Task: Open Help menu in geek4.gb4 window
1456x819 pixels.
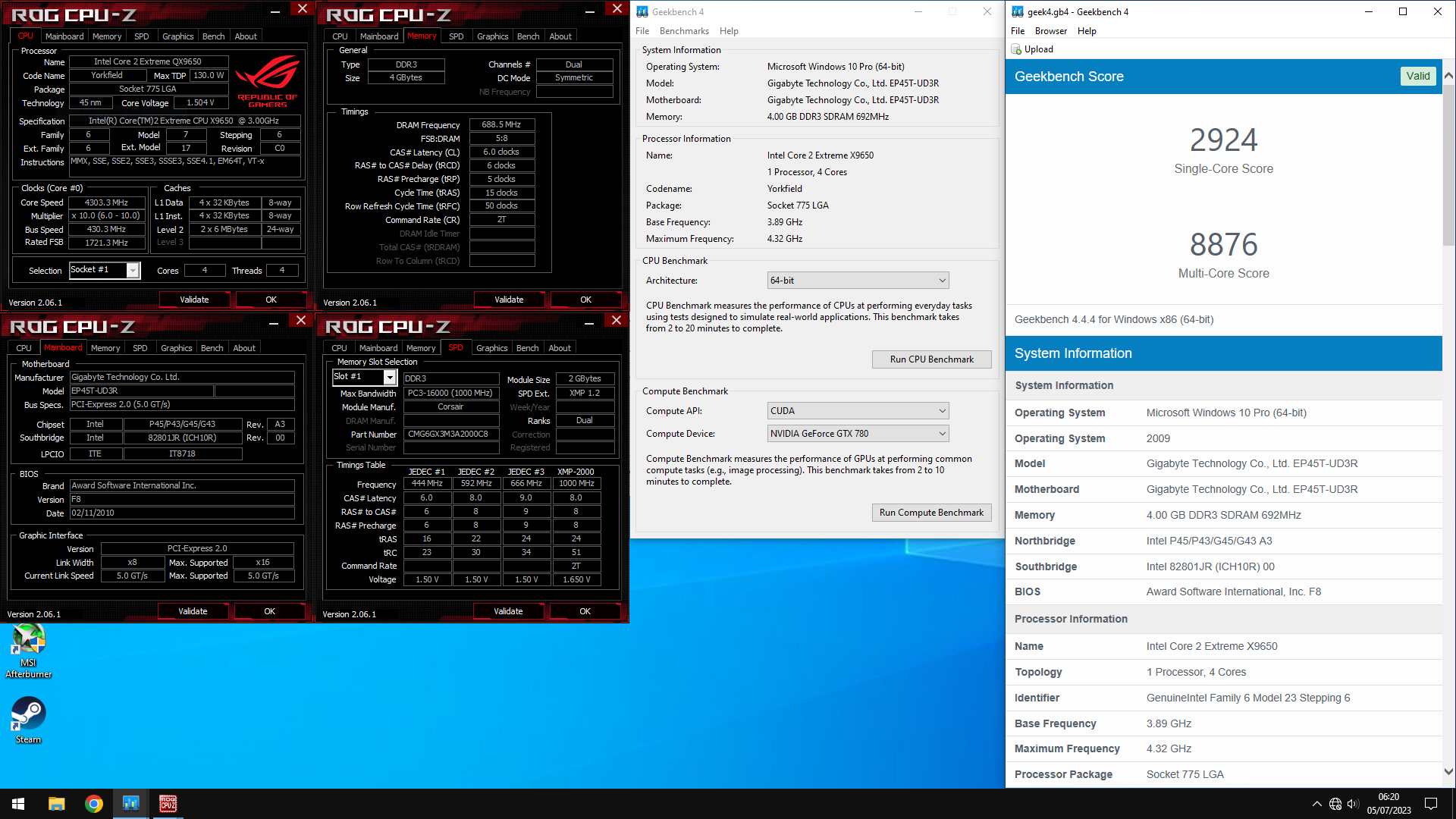Action: pyautogui.click(x=1087, y=31)
